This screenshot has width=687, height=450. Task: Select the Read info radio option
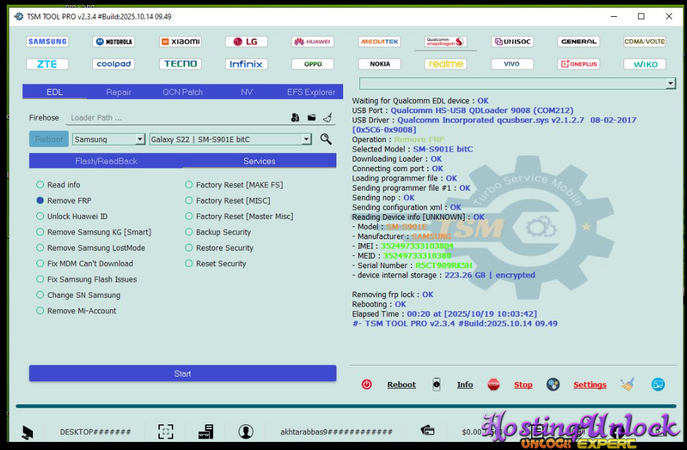coord(40,185)
